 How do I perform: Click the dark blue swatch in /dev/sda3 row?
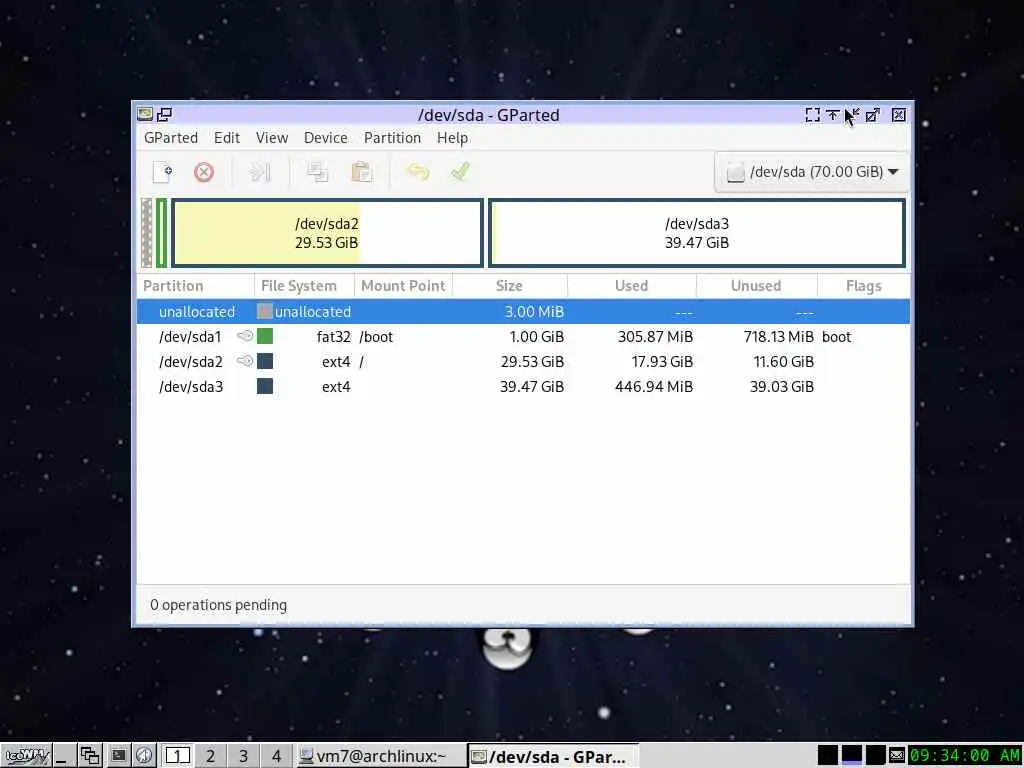[x=264, y=386]
